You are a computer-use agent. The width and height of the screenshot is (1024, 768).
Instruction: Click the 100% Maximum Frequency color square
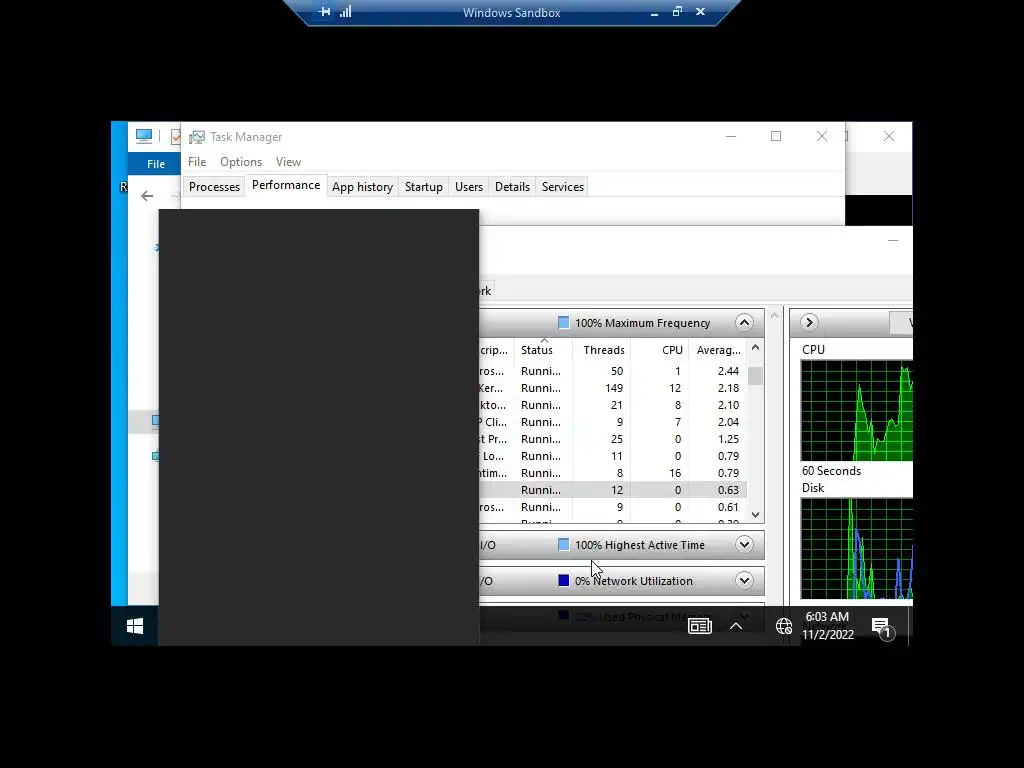pos(564,323)
